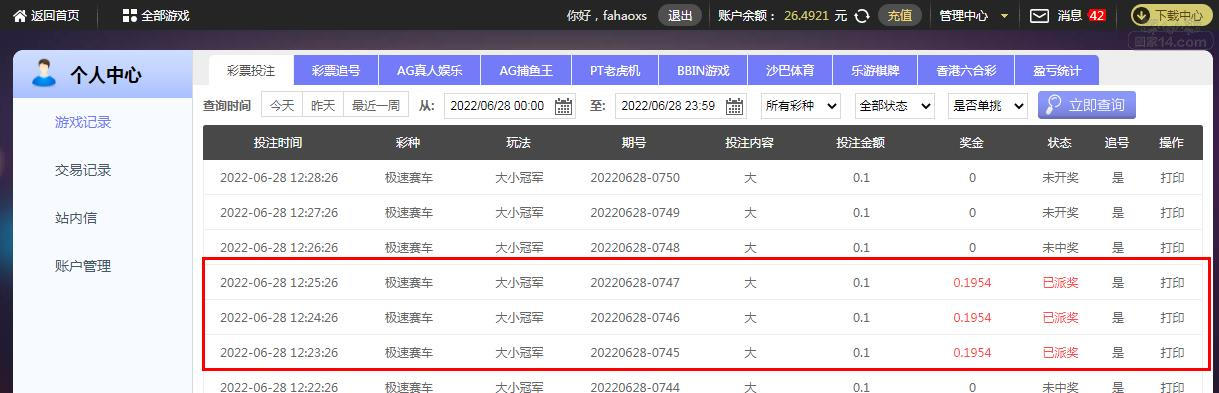Click the 退出 logout button
This screenshot has width=1219, height=393.
click(680, 16)
